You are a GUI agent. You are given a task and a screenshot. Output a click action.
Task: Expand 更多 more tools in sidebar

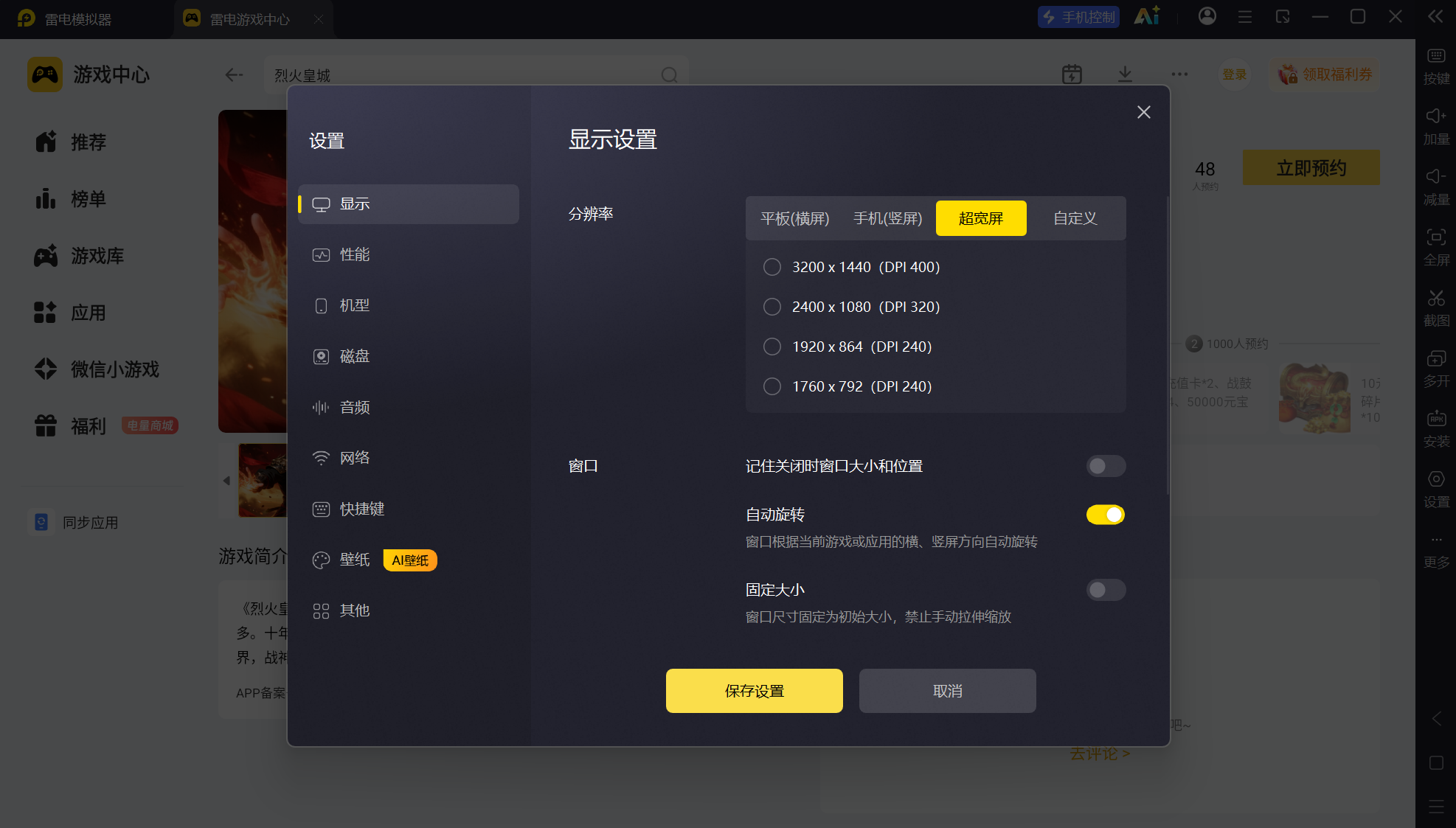tap(1436, 552)
